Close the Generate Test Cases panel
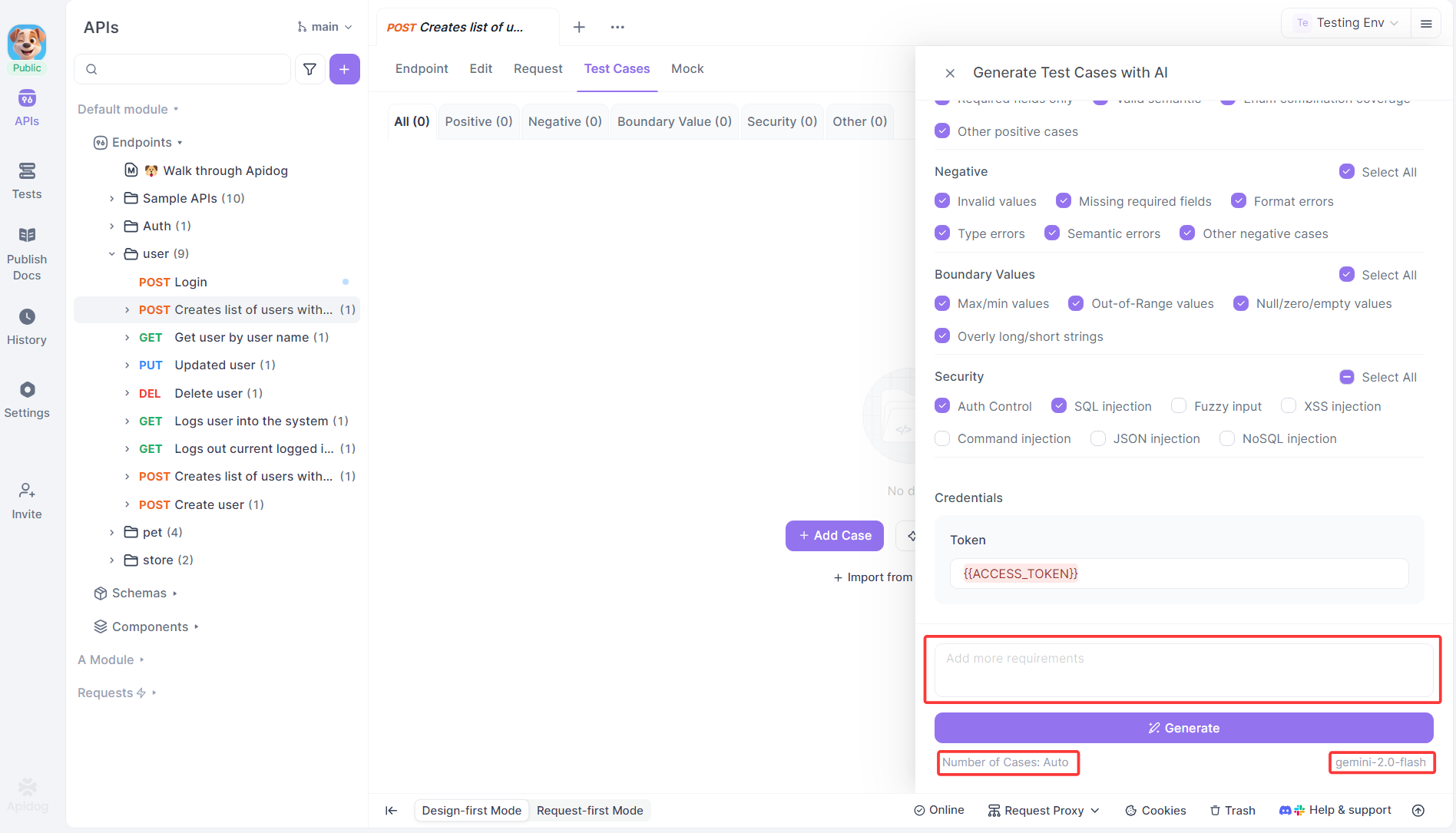The width and height of the screenshot is (1456, 833). [950, 73]
